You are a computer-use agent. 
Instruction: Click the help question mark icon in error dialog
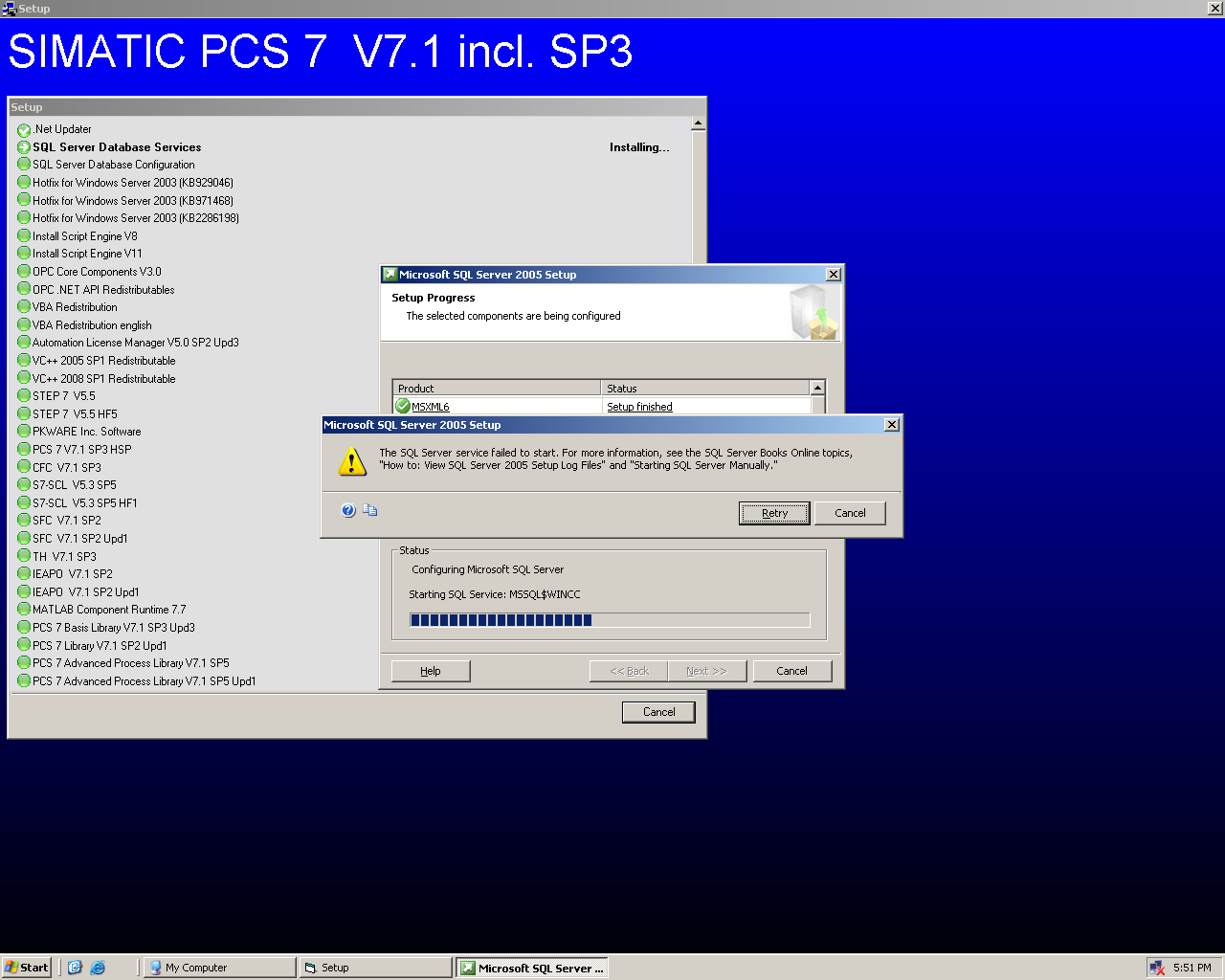348,510
